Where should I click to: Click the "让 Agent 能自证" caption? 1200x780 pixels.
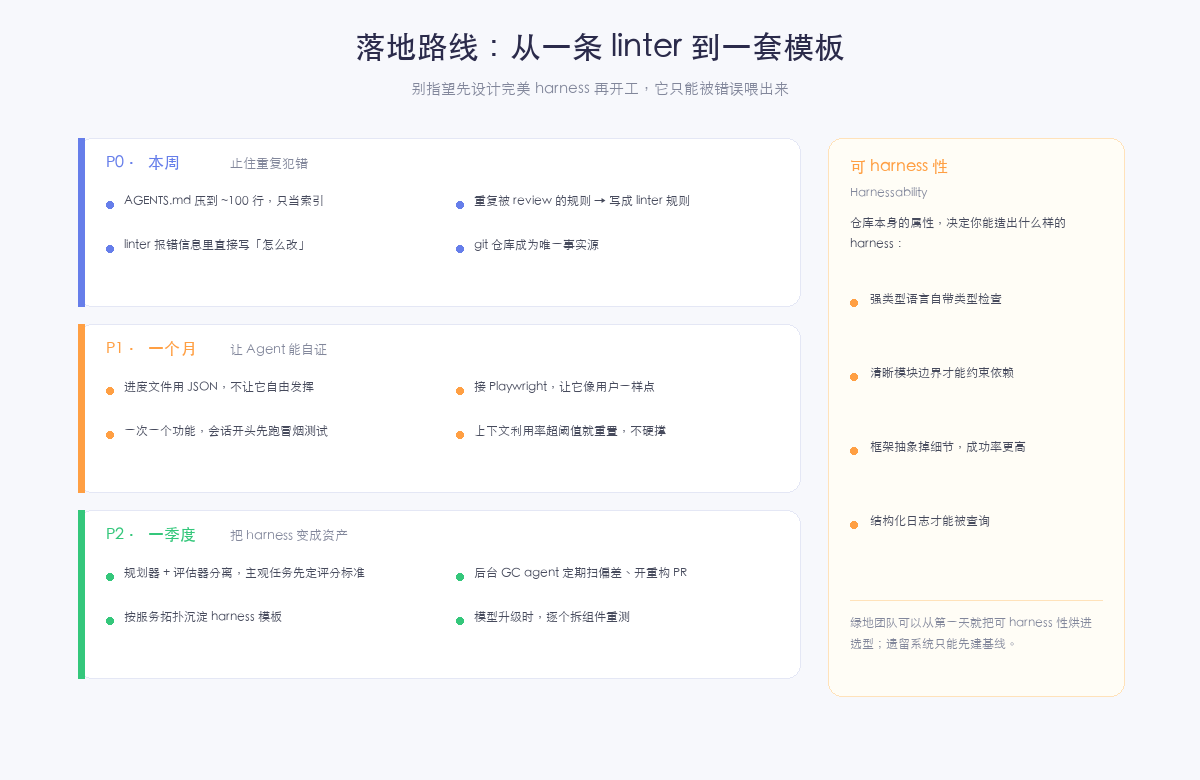click(x=278, y=349)
